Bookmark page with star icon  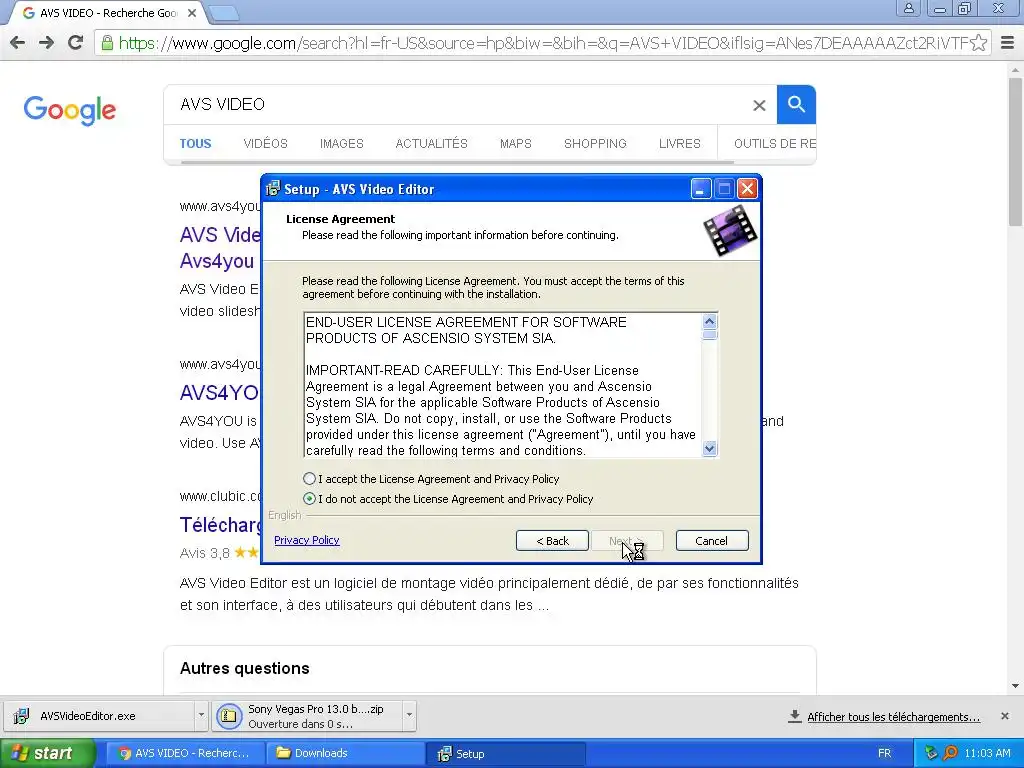pos(978,43)
